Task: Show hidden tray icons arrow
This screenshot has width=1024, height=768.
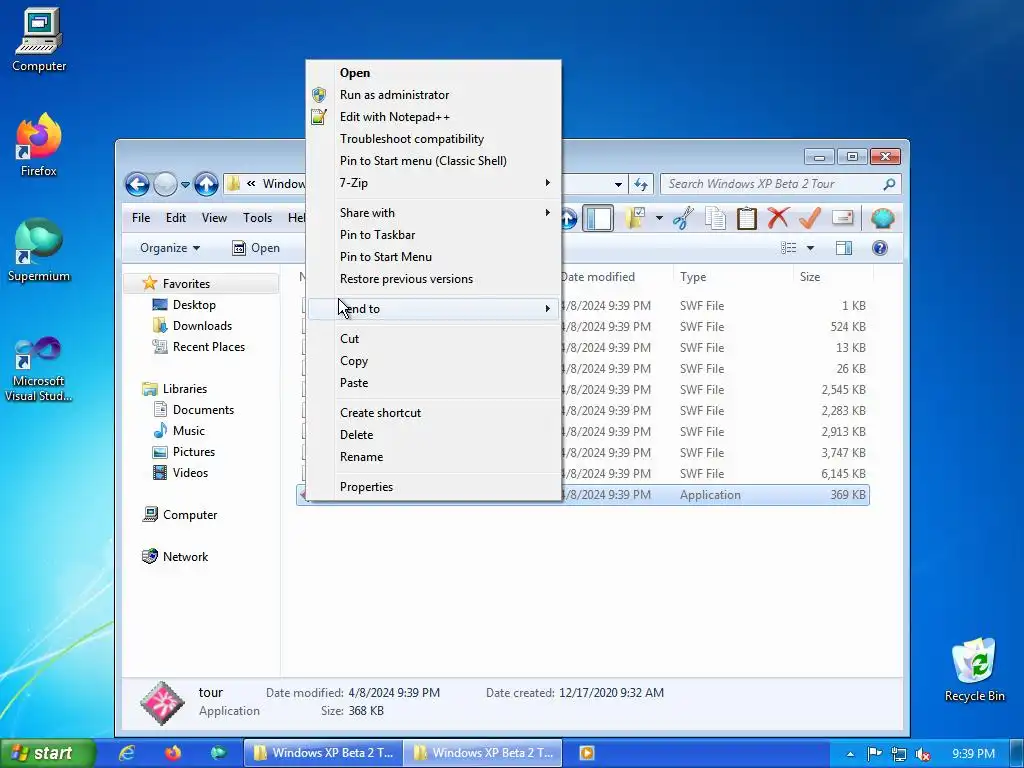Action: click(850, 754)
